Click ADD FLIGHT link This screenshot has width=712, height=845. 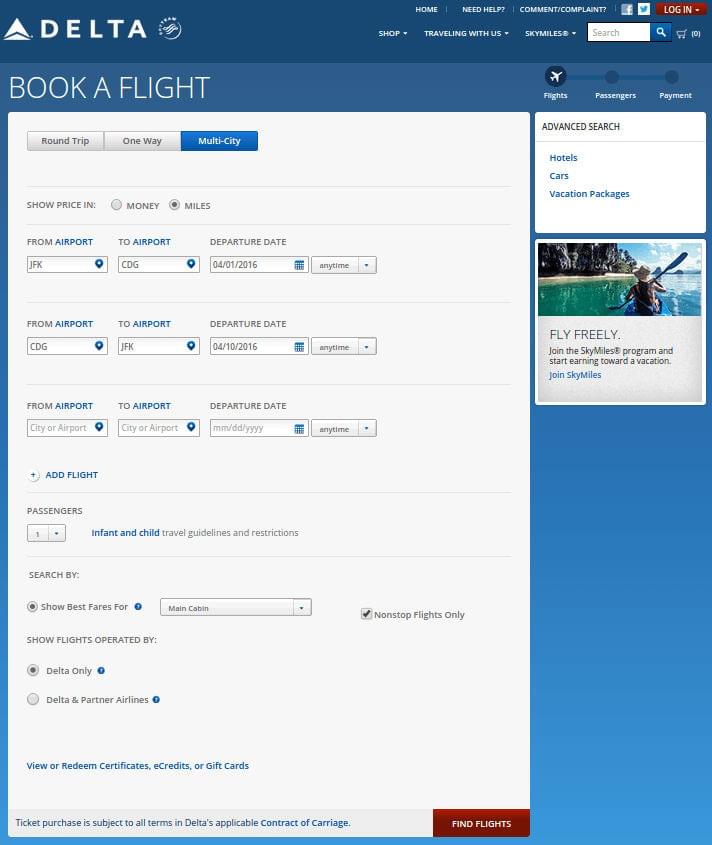72,475
